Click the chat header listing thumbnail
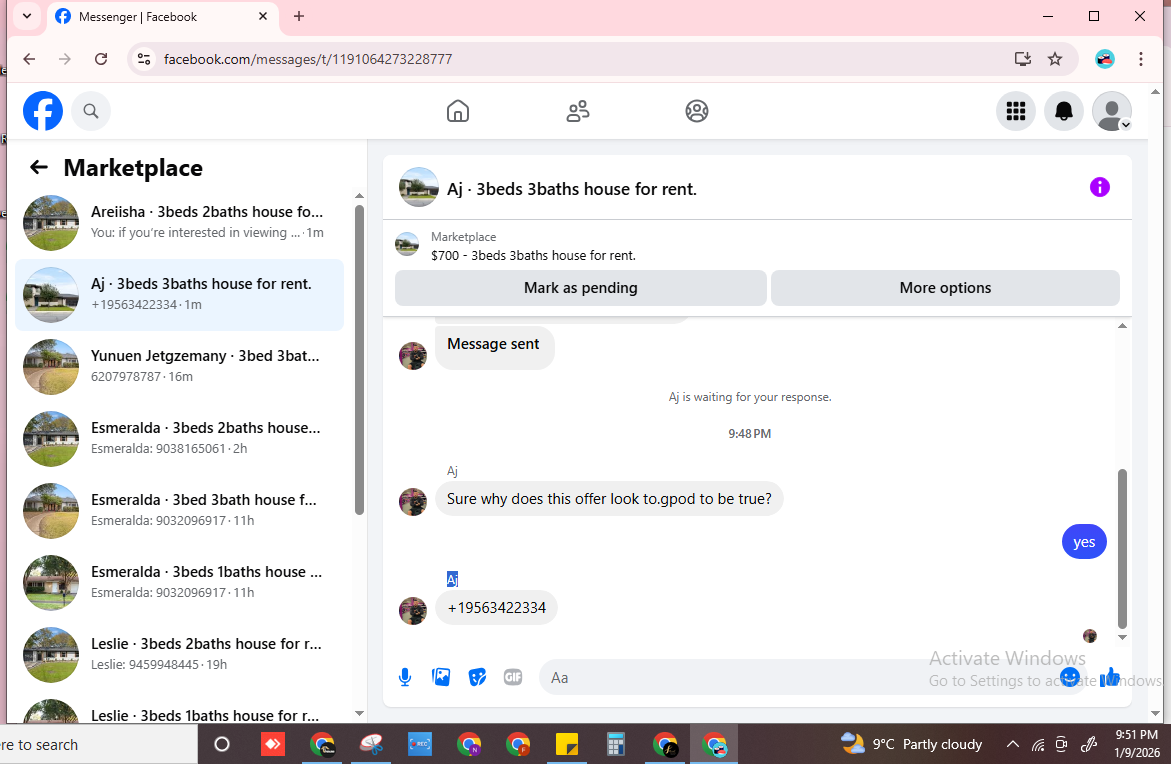Screen dimensions: 1171x764 (x=418, y=187)
